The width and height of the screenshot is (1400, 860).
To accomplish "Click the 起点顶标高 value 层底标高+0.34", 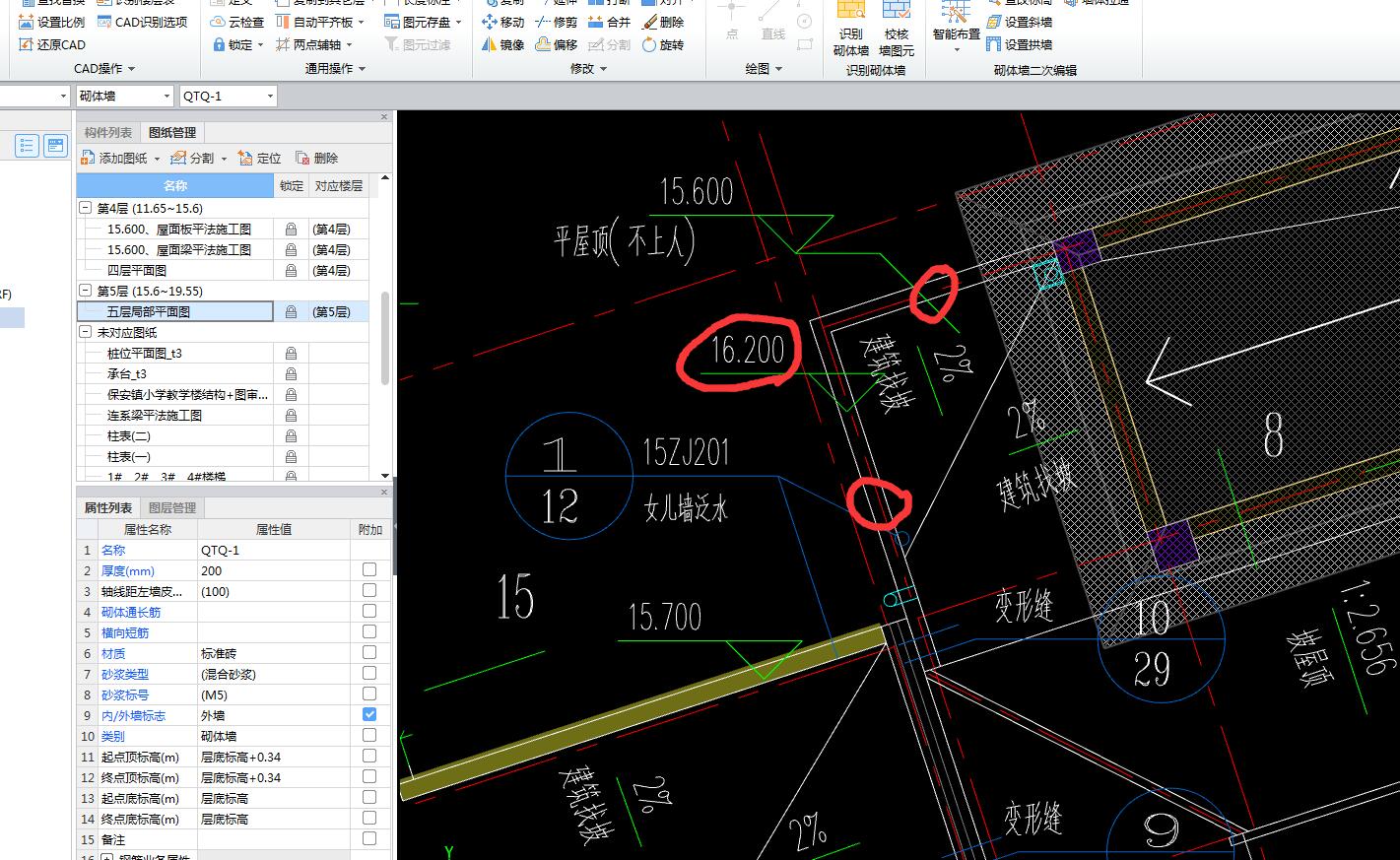I will pos(274,757).
